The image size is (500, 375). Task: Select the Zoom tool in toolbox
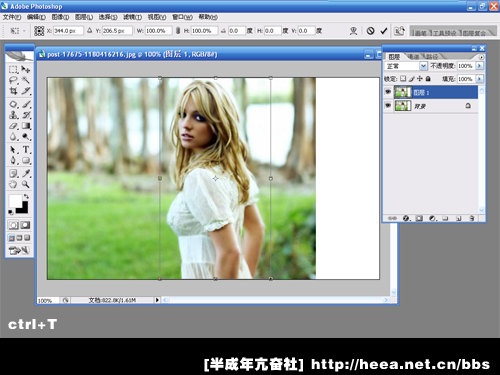[x=26, y=184]
